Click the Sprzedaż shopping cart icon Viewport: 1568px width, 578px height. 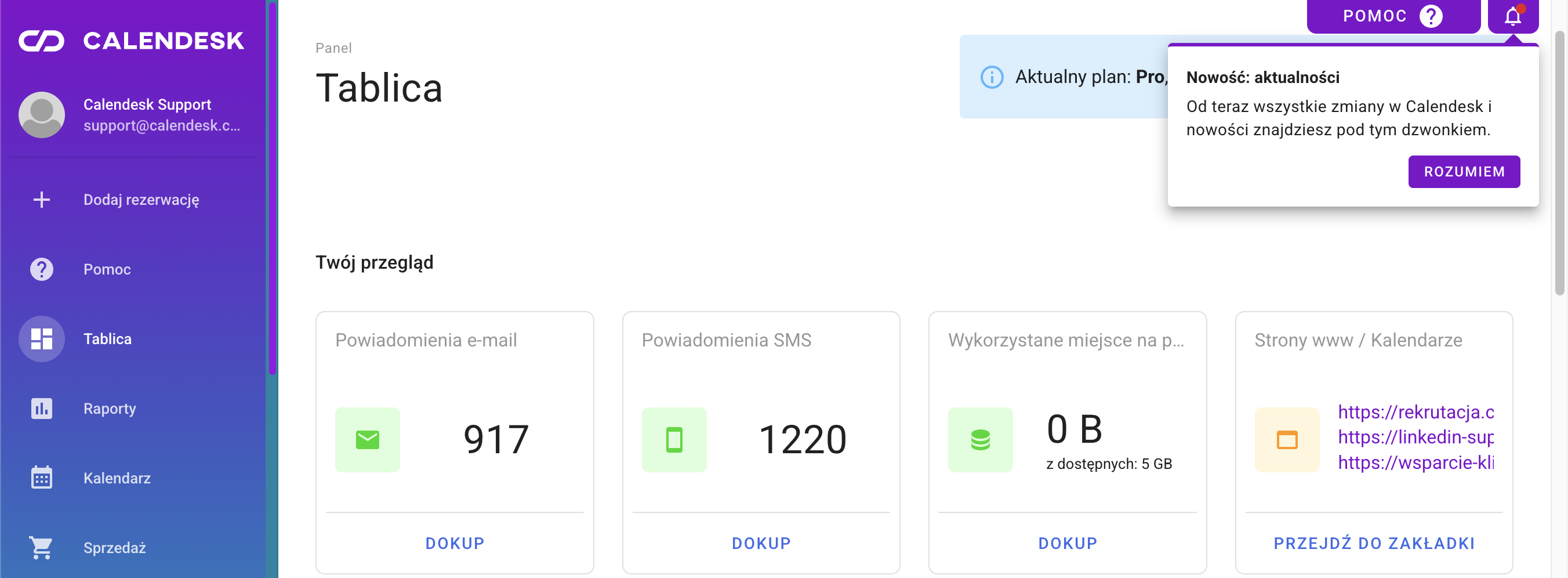tap(41, 547)
